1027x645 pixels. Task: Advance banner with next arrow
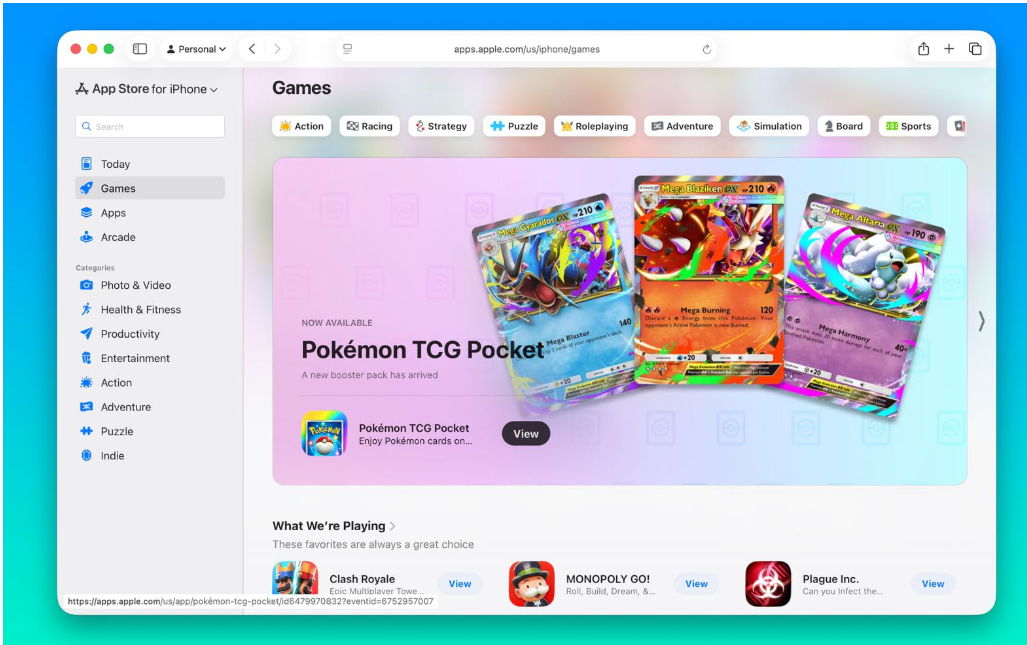(981, 321)
